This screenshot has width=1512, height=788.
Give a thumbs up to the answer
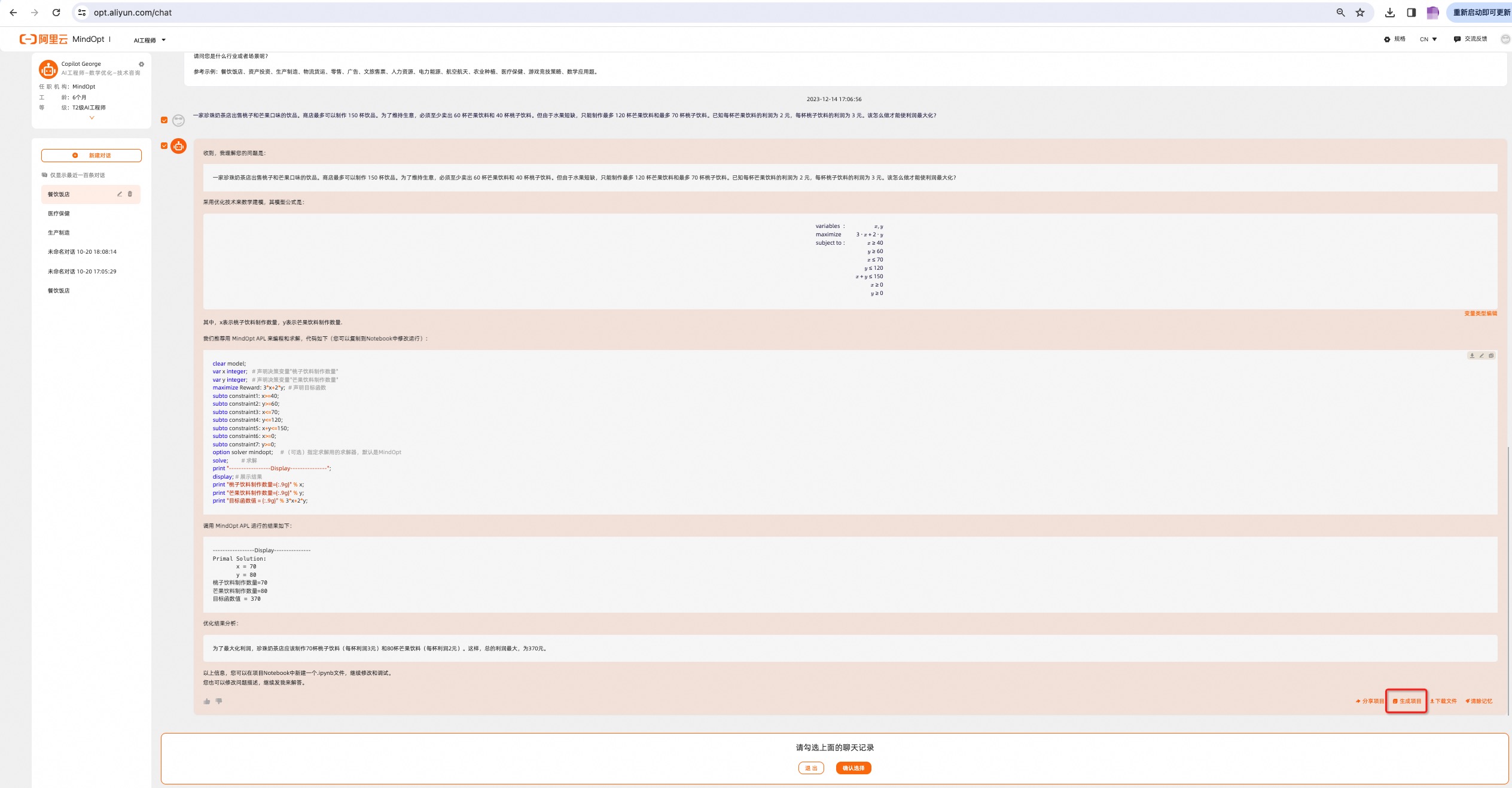point(207,701)
